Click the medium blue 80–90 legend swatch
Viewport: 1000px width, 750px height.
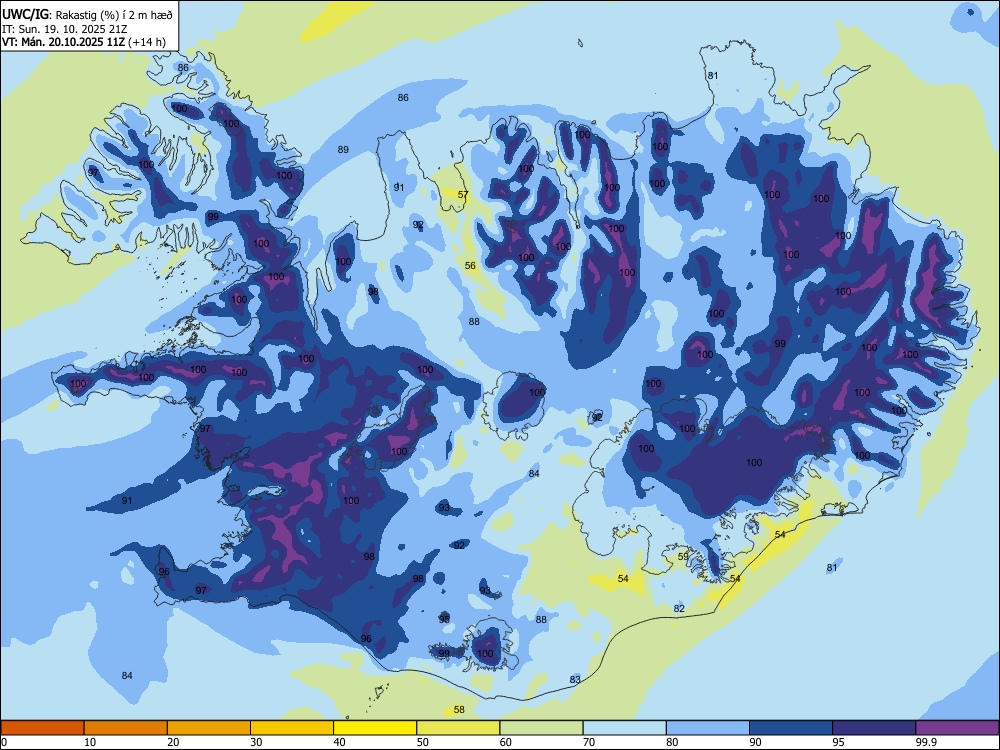click(708, 728)
